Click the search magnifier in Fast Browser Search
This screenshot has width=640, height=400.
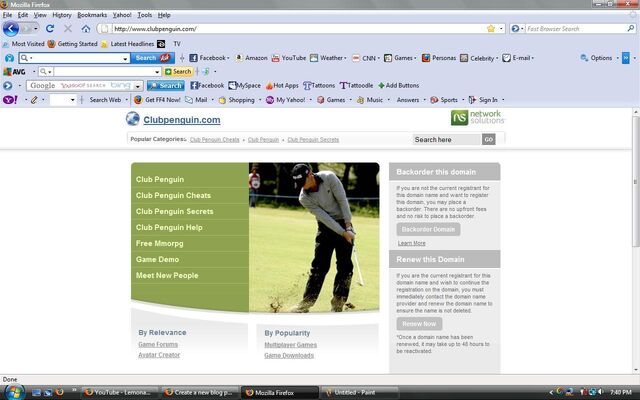(x=631, y=29)
